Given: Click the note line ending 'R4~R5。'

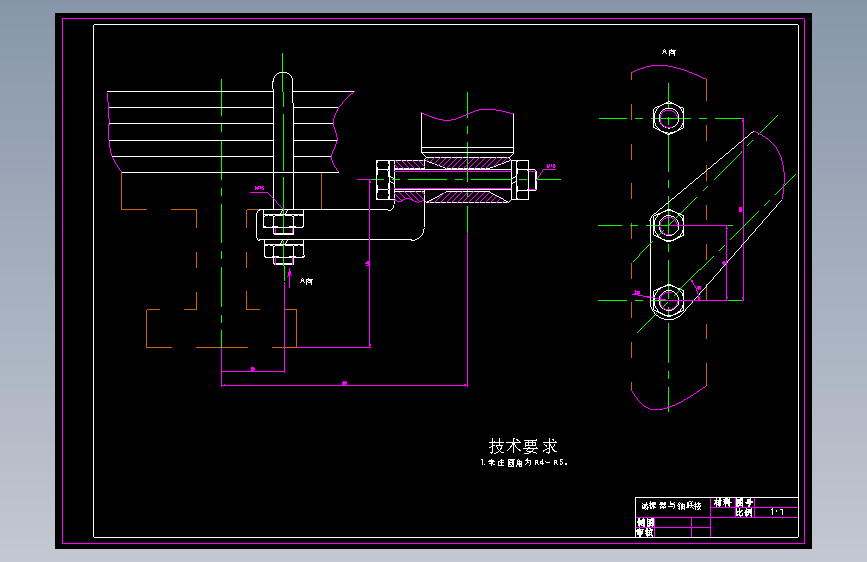Looking at the screenshot, I should 524,462.
